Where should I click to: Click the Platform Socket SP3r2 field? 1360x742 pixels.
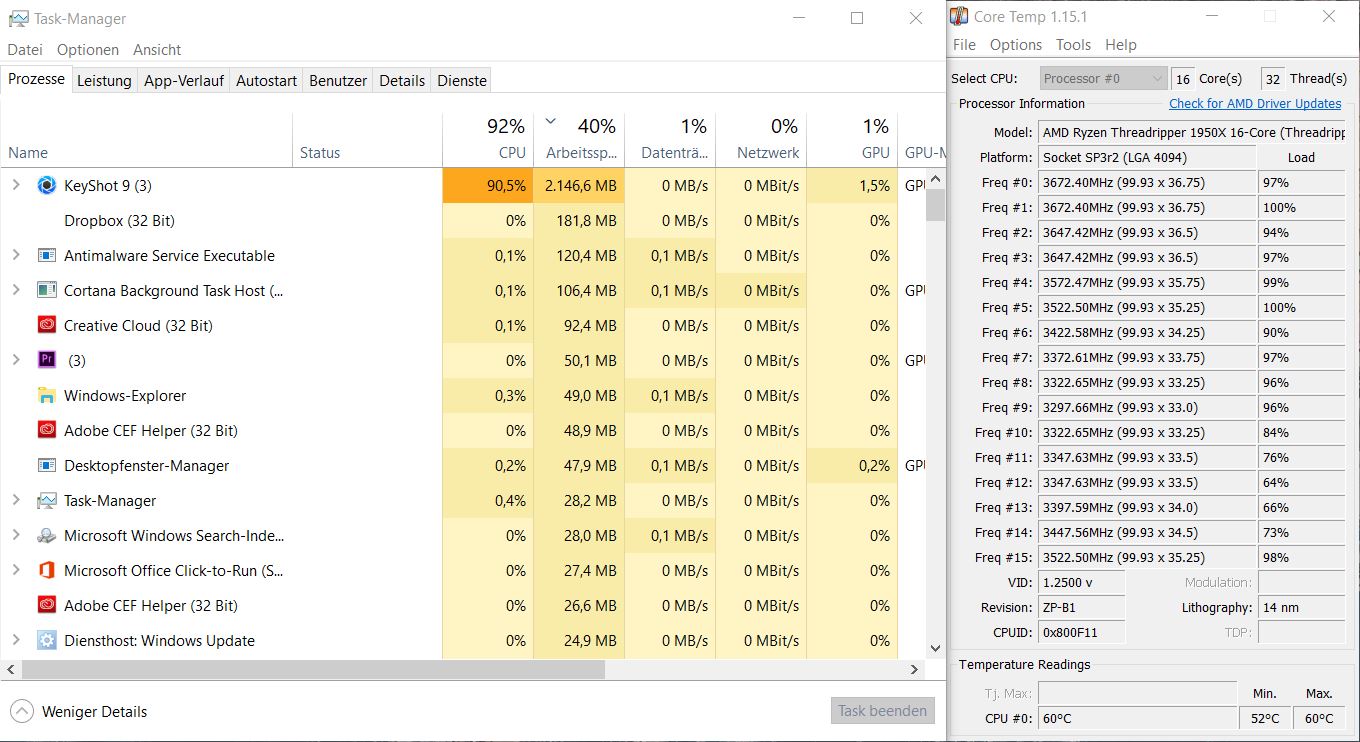[x=1147, y=157]
